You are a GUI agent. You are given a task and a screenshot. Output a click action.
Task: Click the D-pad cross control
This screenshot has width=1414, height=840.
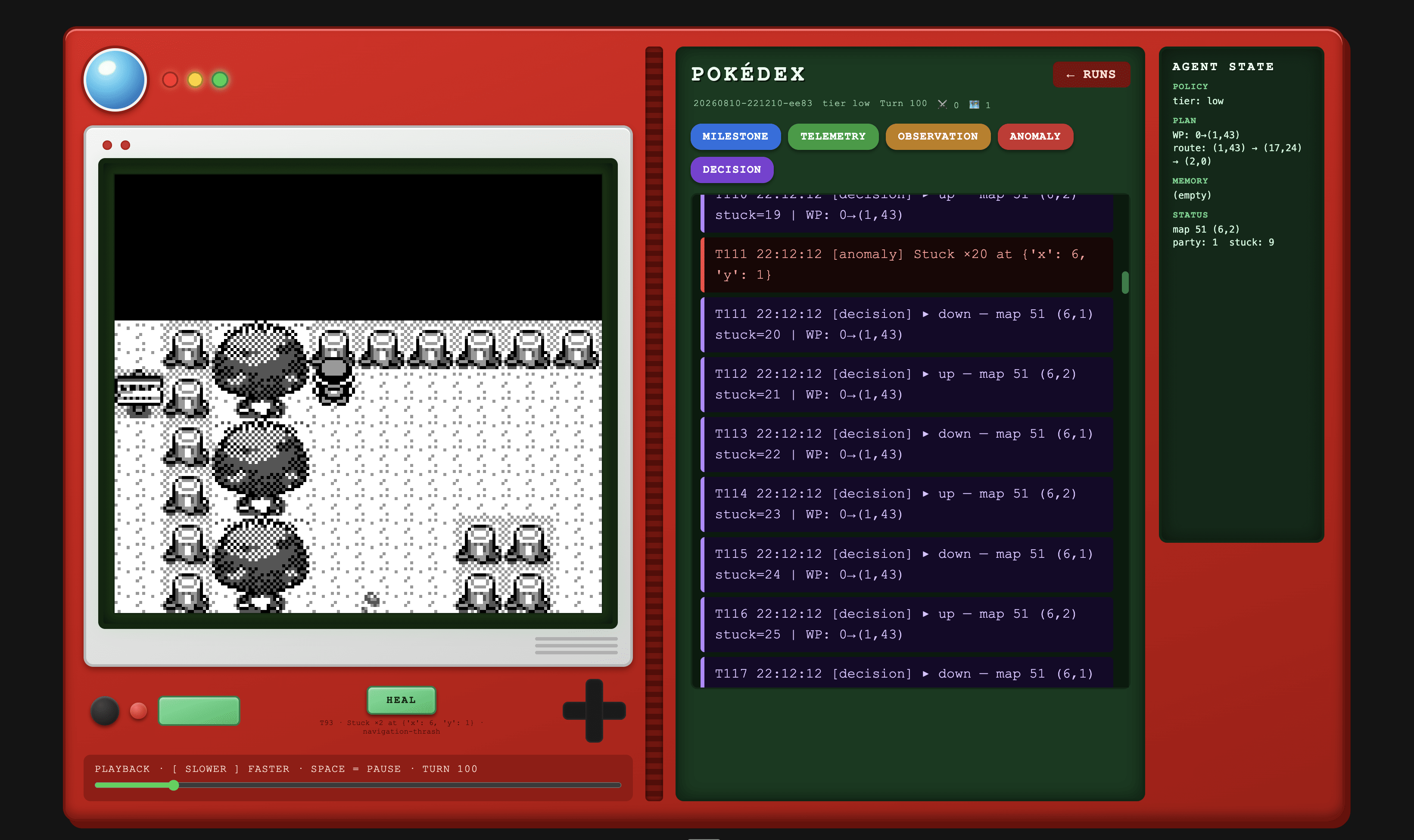(x=594, y=710)
